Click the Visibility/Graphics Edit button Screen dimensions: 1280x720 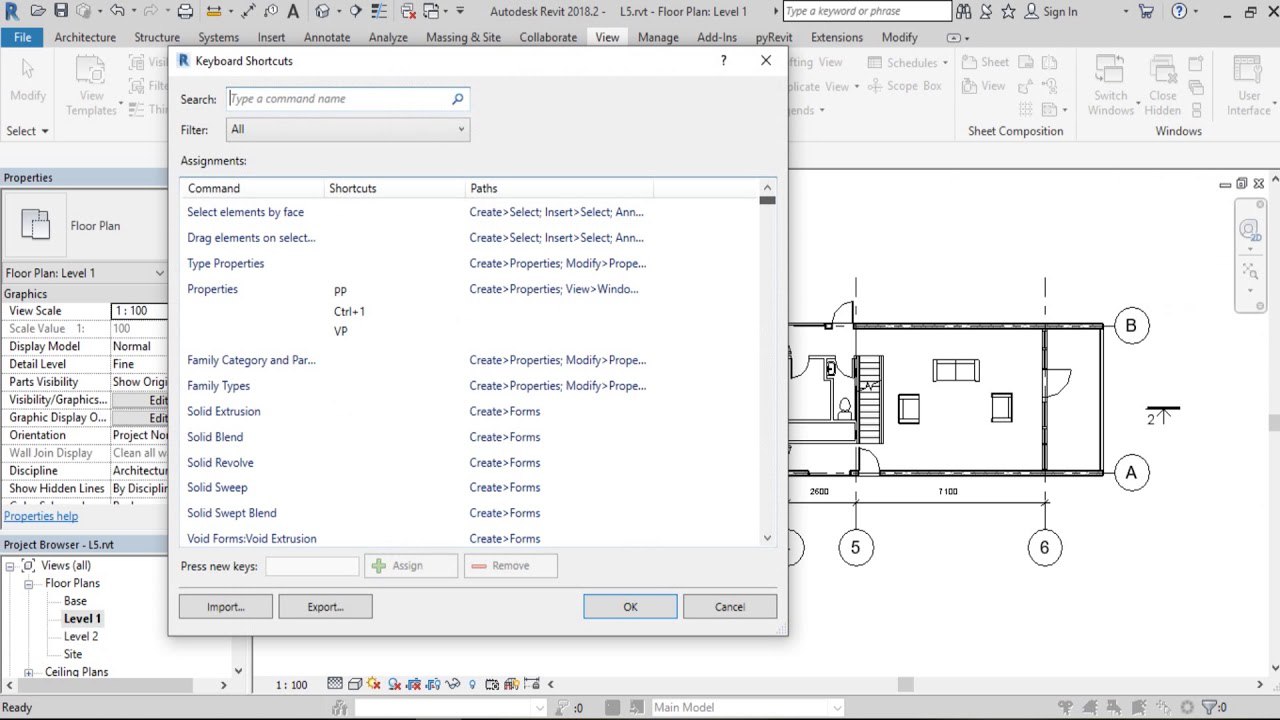click(x=139, y=400)
